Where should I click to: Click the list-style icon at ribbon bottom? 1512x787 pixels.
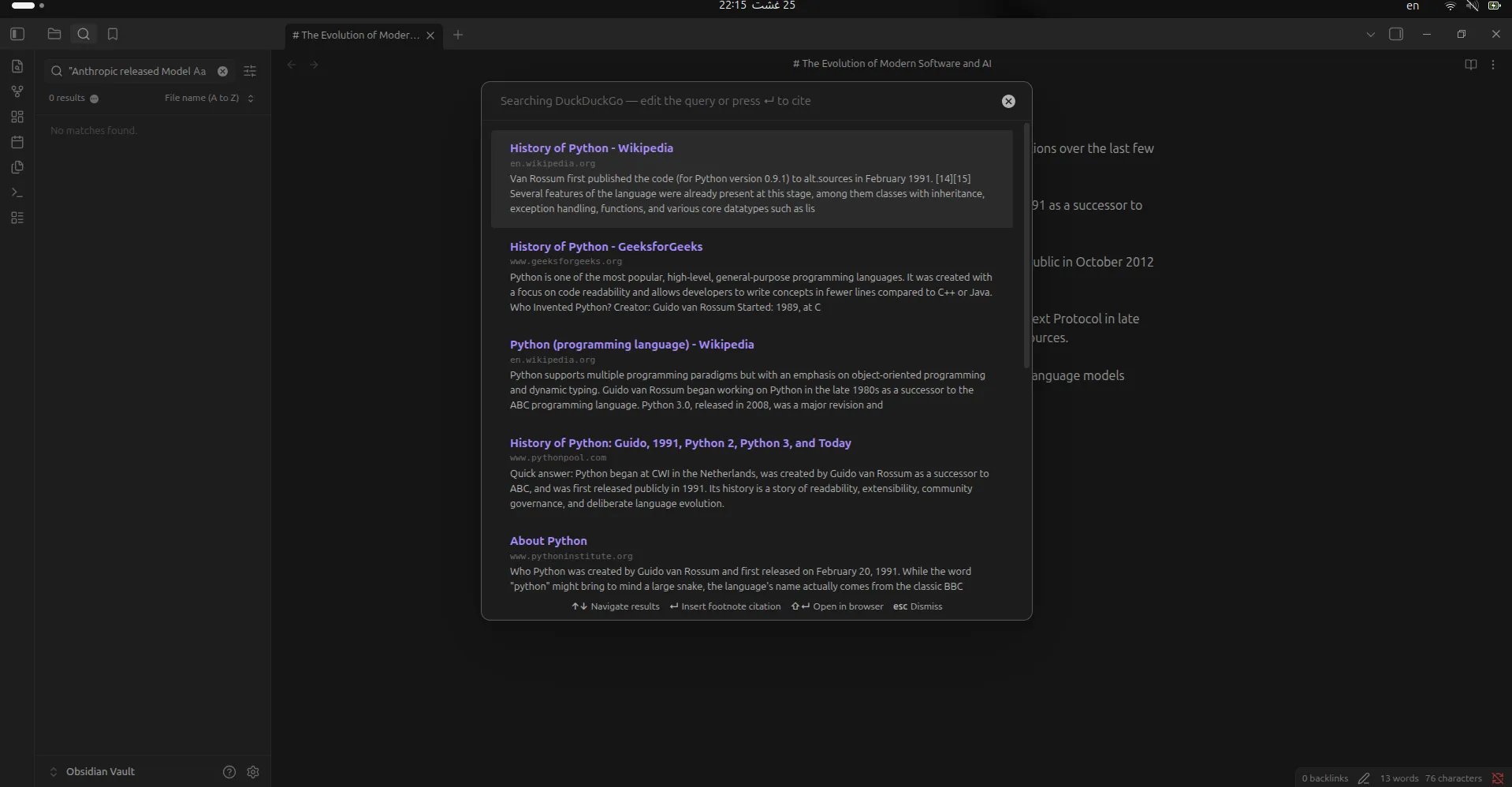click(x=17, y=218)
